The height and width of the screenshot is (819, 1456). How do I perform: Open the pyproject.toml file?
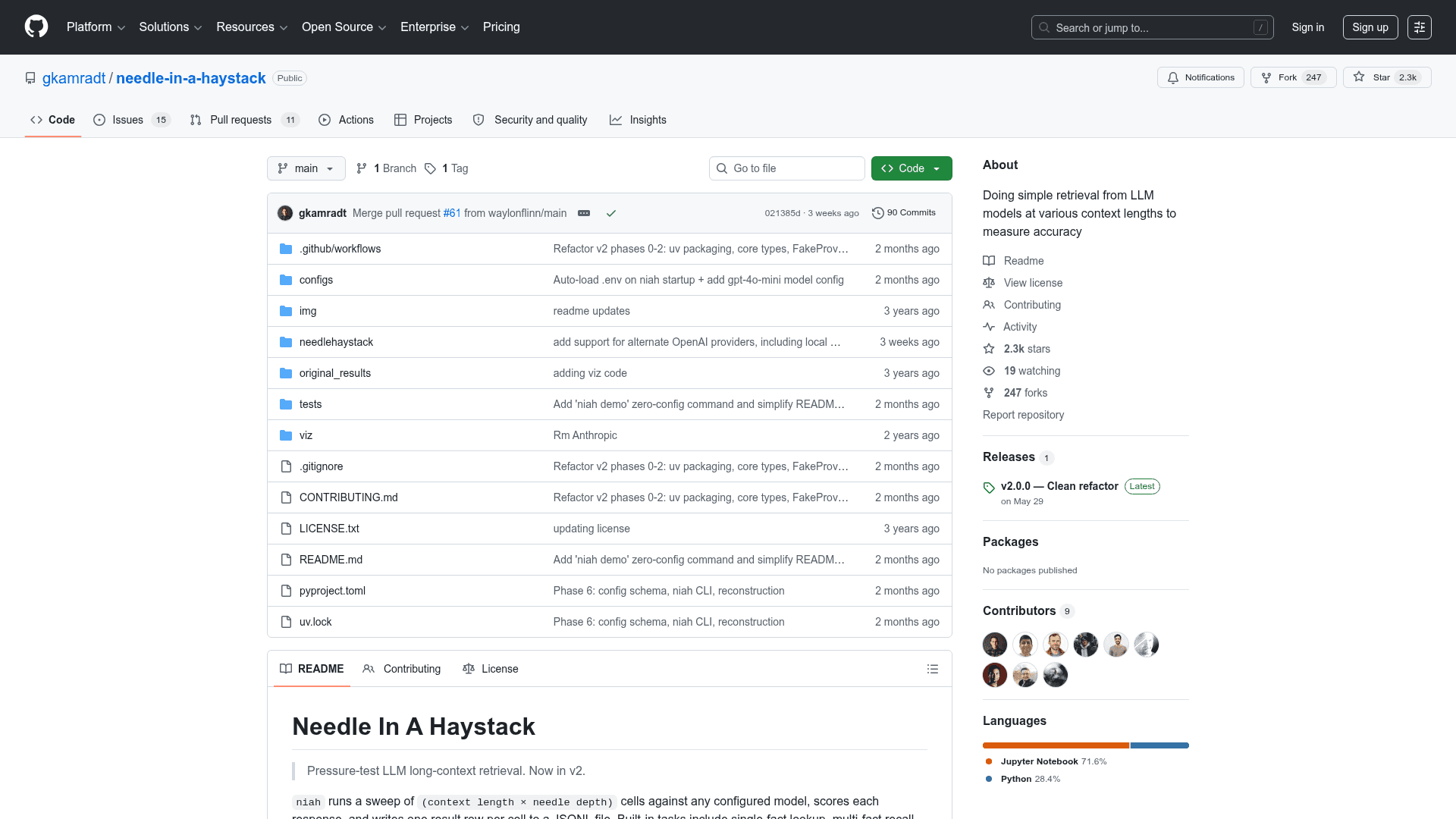coord(332,591)
